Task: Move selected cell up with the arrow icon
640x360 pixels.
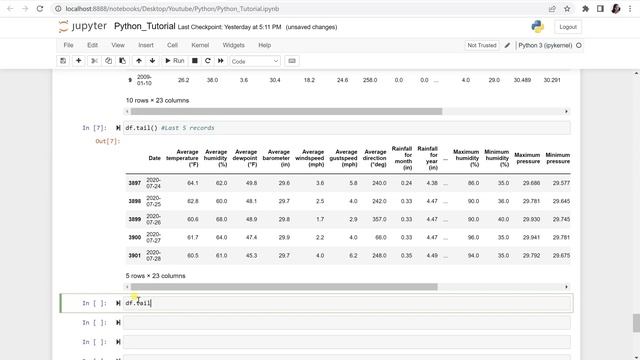Action: point(139,61)
